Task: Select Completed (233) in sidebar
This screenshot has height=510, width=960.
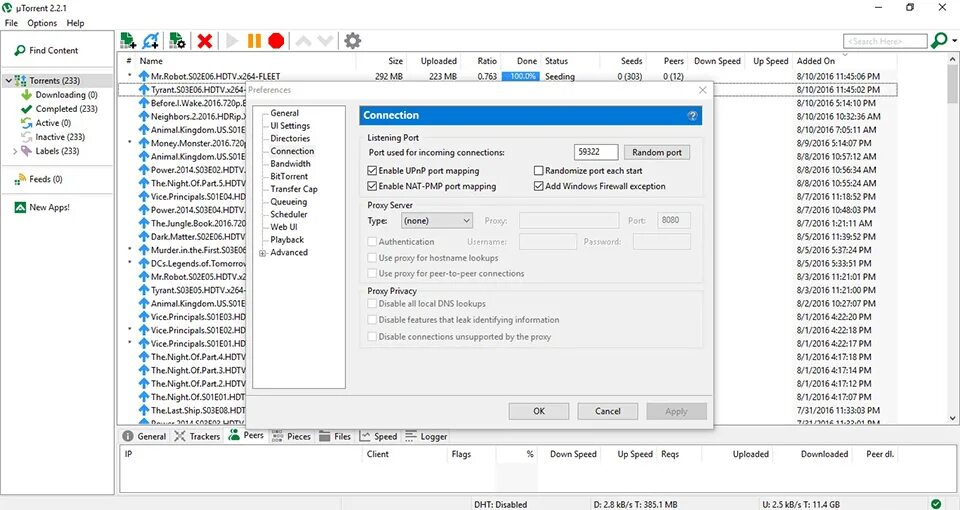Action: (59, 109)
